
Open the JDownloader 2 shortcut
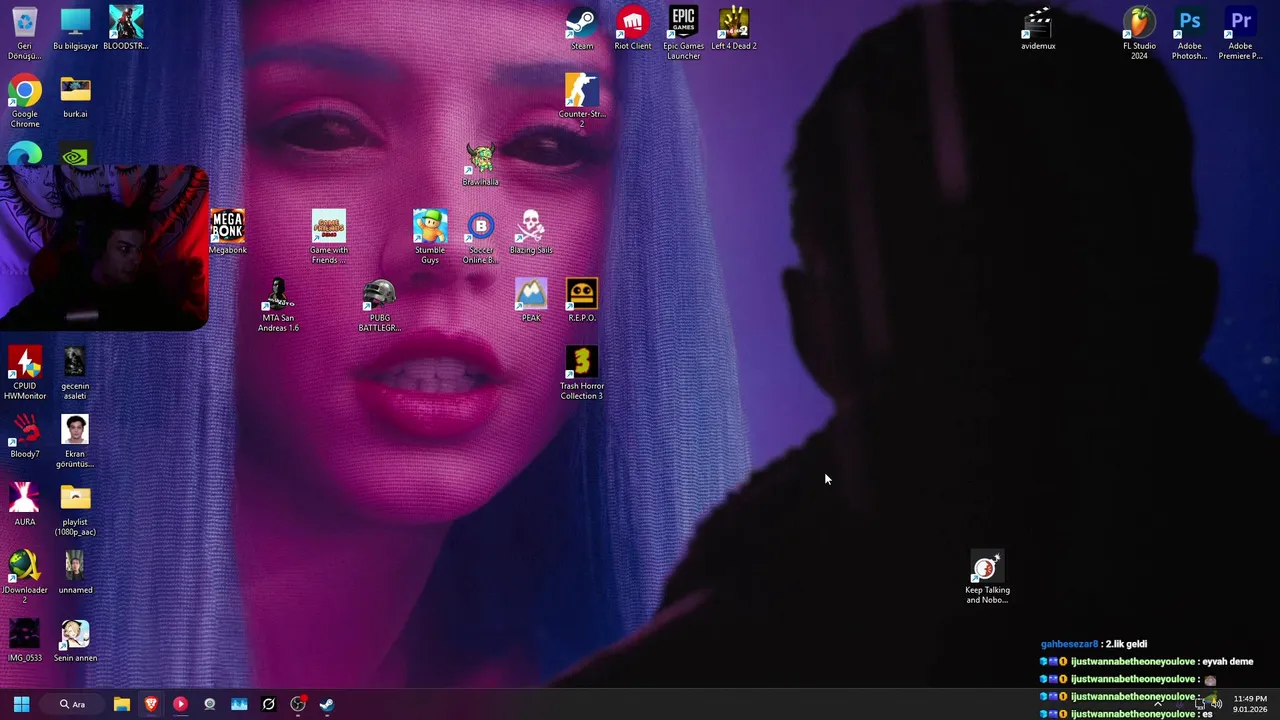pyautogui.click(x=24, y=577)
